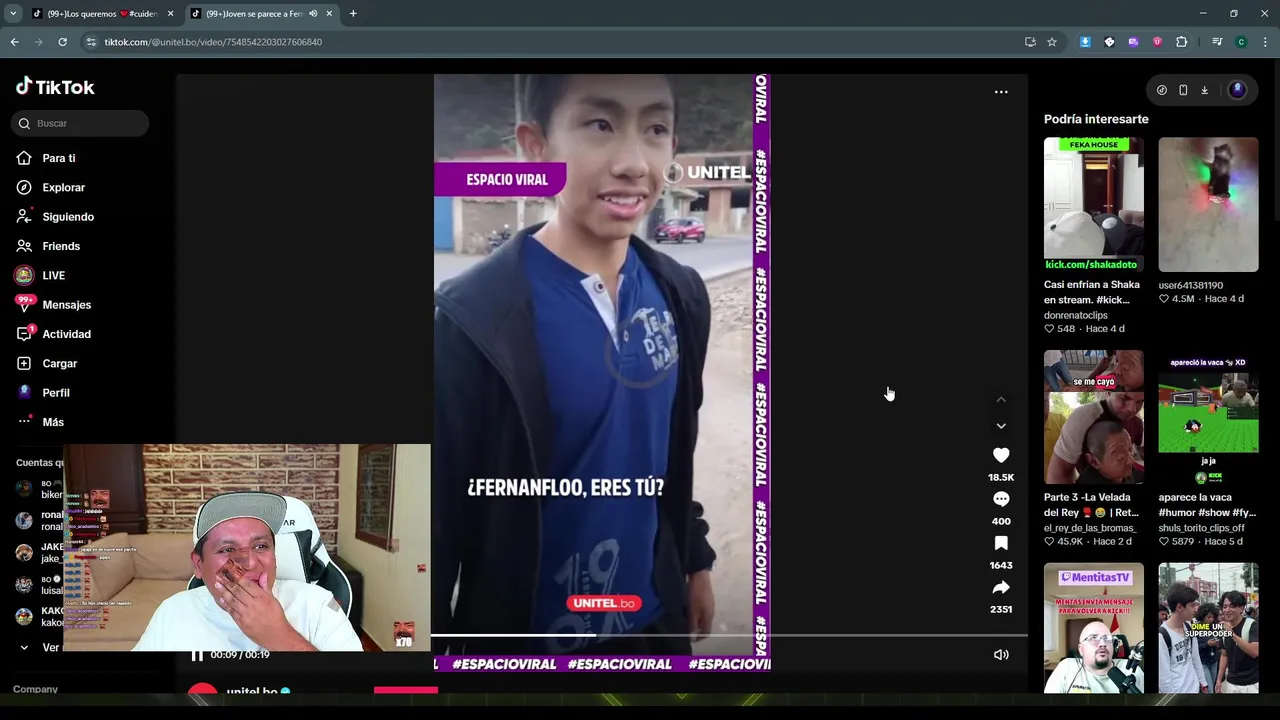Open the Chrome three-dots menu

(x=1265, y=42)
